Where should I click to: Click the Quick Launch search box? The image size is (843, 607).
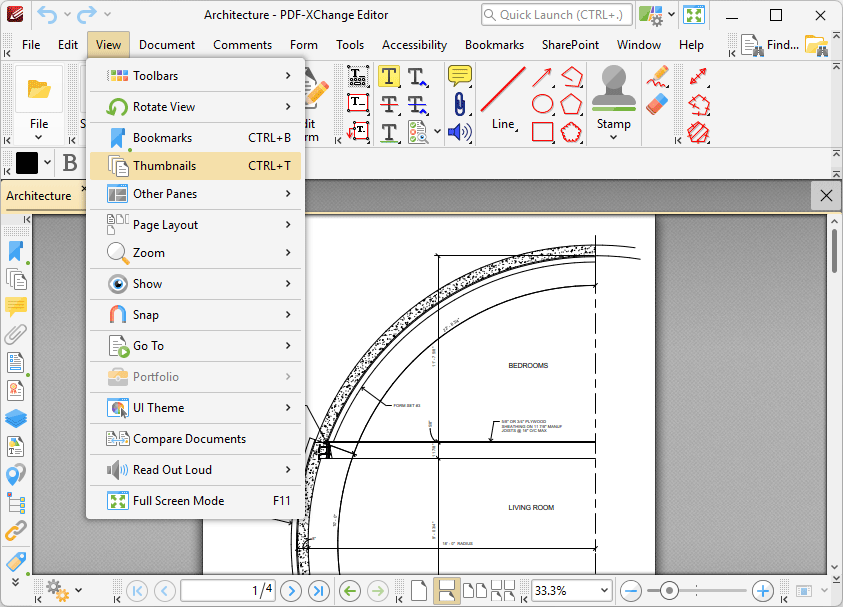(556, 15)
